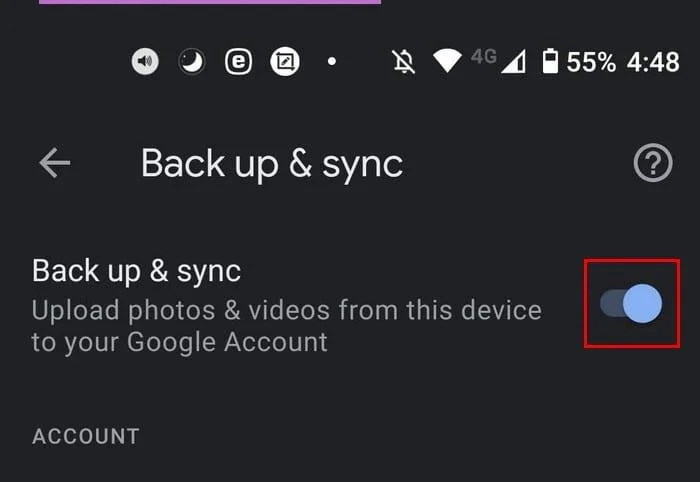Viewport: 700px width, 482px height.
Task: Tap the 'Back up & sync' page title
Action: [x=272, y=163]
